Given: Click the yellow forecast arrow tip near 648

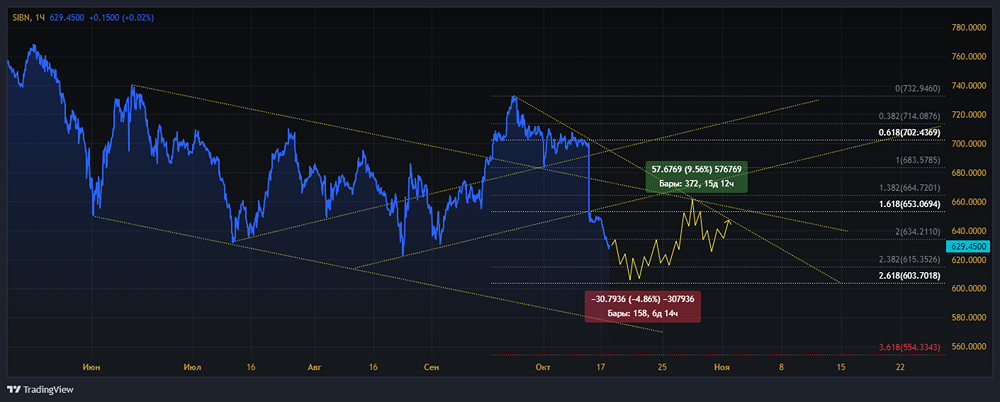Looking at the screenshot, I should (x=730, y=220).
